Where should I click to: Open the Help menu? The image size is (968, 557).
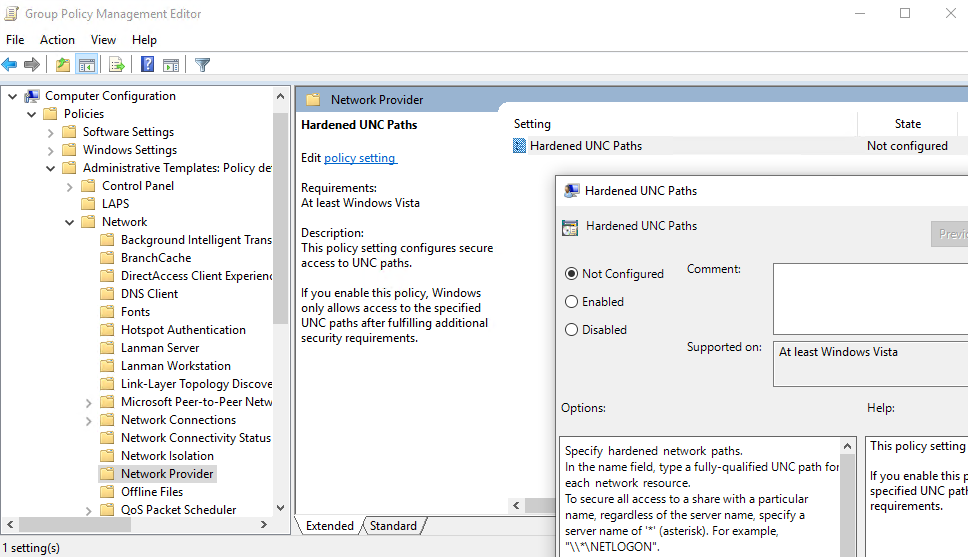(x=144, y=40)
